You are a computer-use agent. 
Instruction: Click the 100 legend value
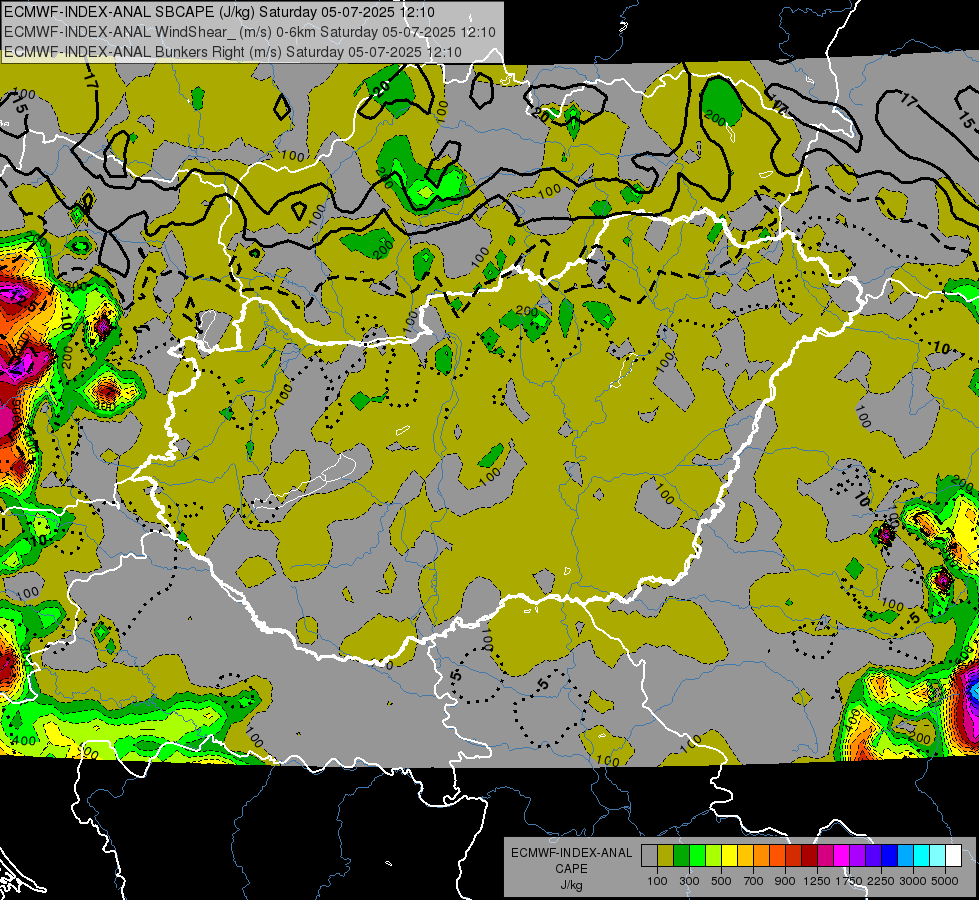[657, 881]
